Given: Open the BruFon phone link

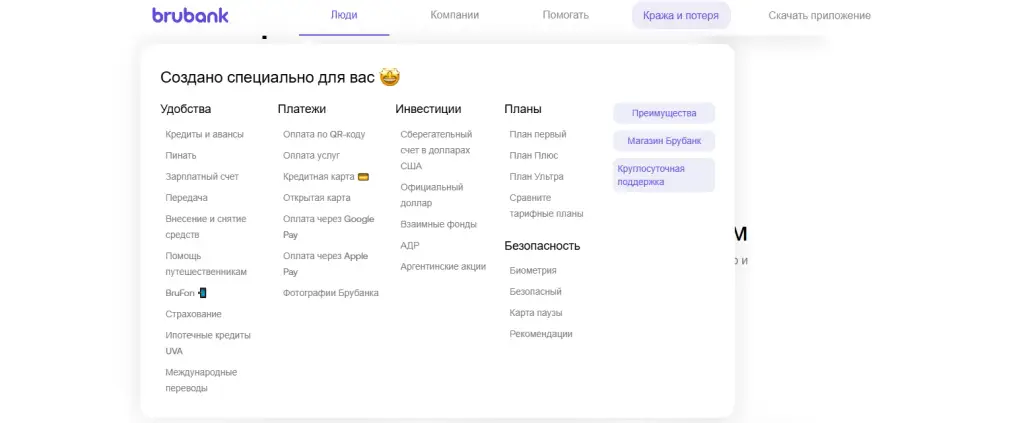Looking at the screenshot, I should [185, 293].
